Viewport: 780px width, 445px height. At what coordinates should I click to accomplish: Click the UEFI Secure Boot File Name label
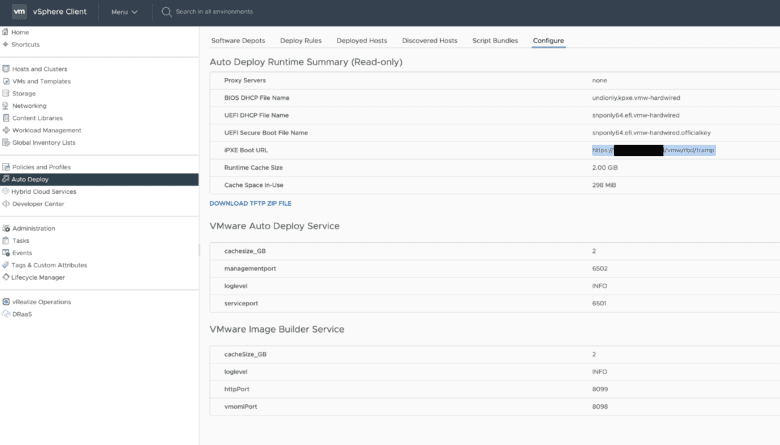(266, 133)
